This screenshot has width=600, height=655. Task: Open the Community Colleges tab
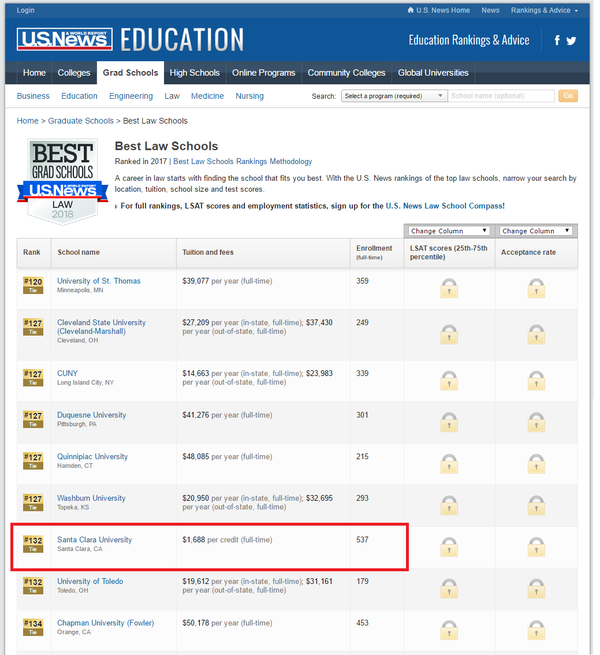pos(346,73)
